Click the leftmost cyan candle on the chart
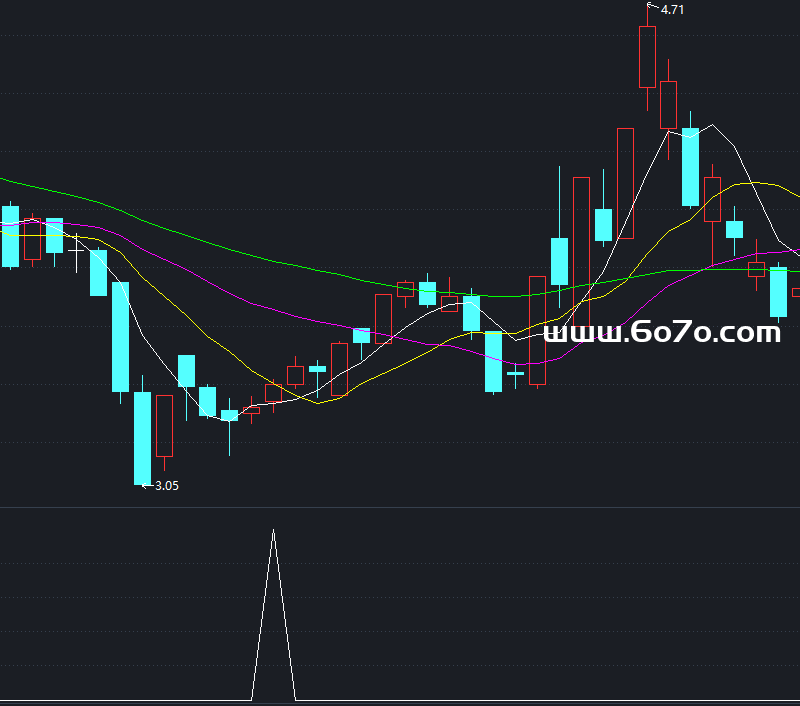The height and width of the screenshot is (706, 800). click(x=10, y=236)
